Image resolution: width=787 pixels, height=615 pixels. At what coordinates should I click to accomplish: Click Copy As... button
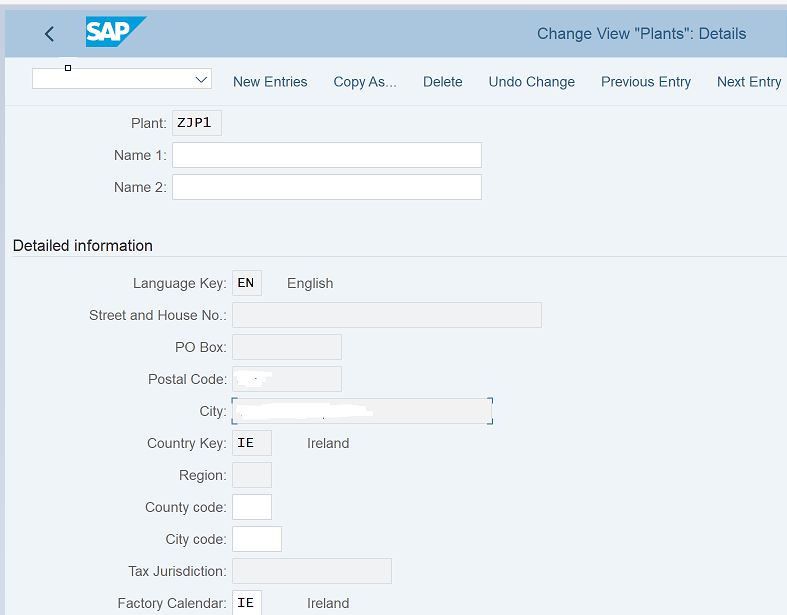pyautogui.click(x=365, y=82)
